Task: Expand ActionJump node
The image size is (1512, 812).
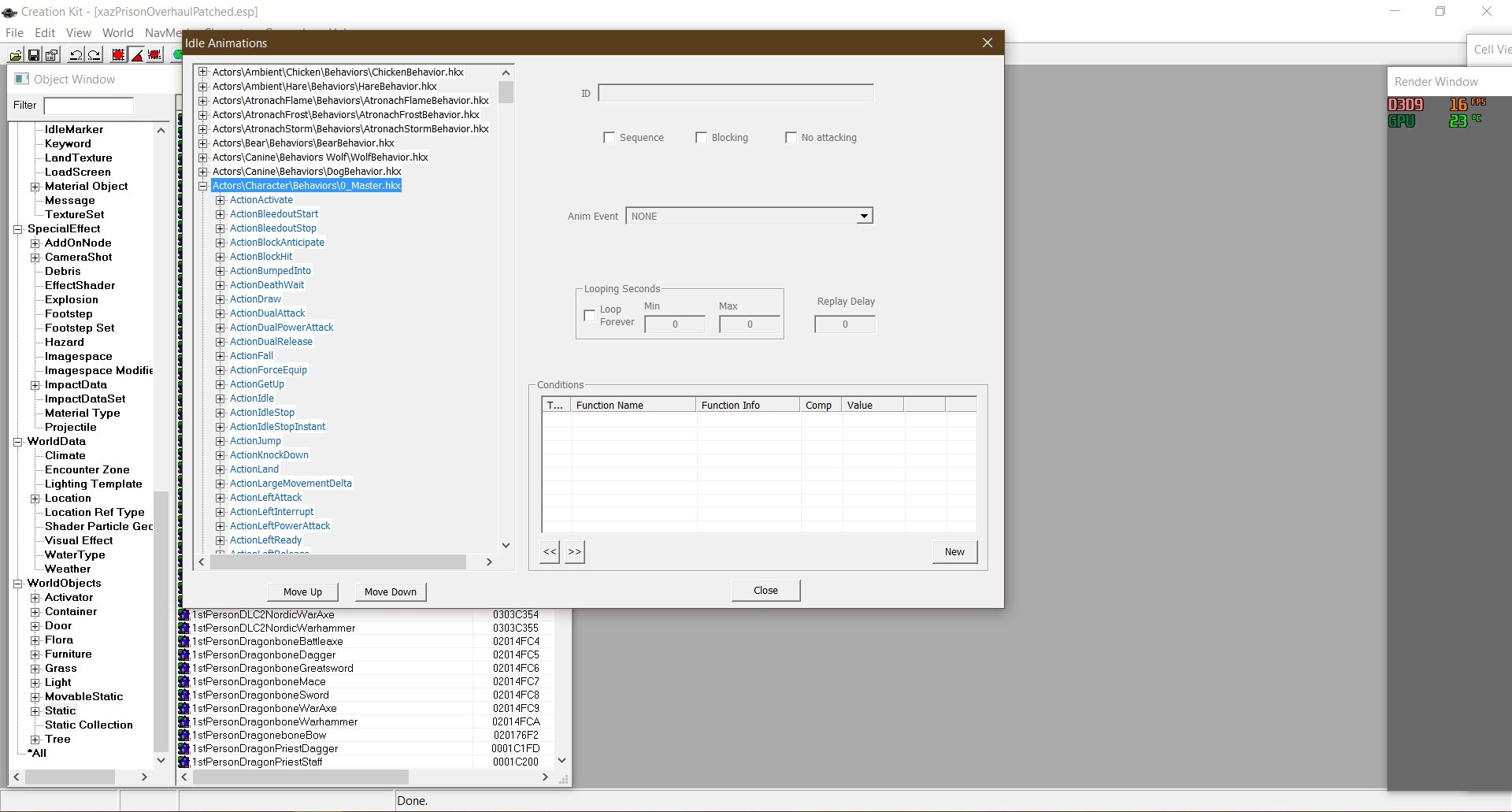Action: click(x=220, y=441)
